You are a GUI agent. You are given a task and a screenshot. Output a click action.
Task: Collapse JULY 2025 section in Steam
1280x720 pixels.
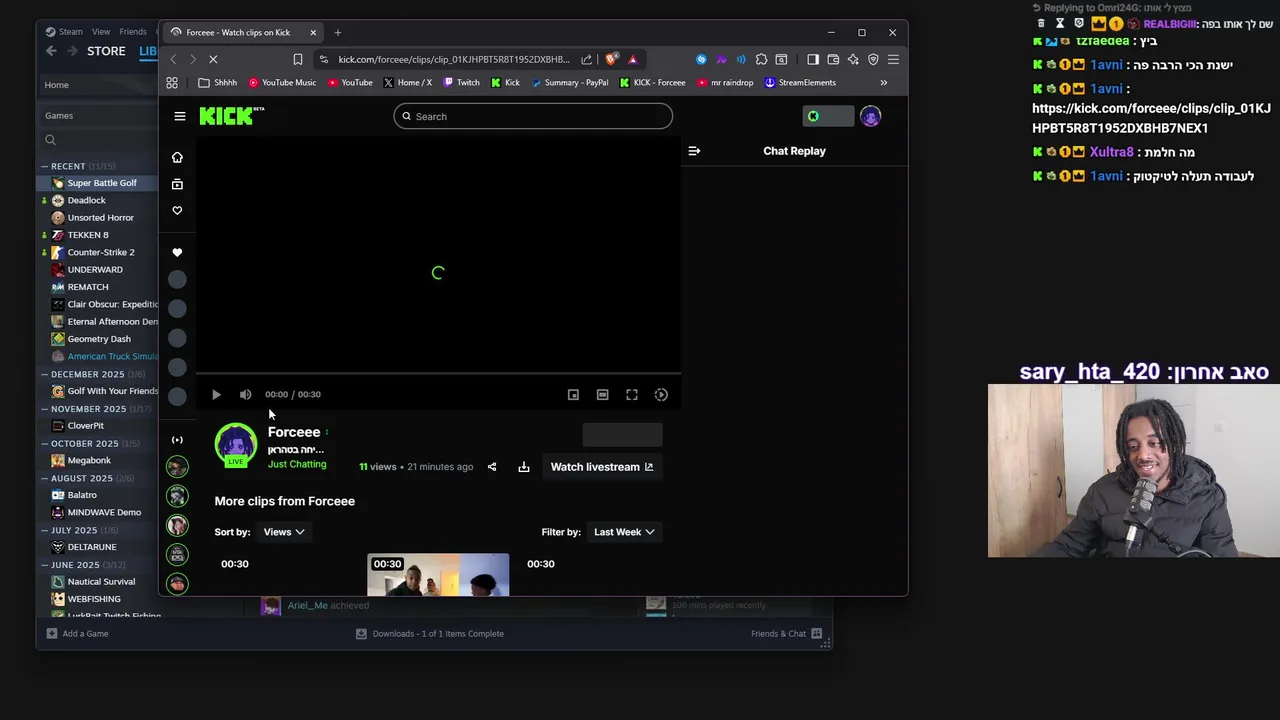[x=45, y=530]
